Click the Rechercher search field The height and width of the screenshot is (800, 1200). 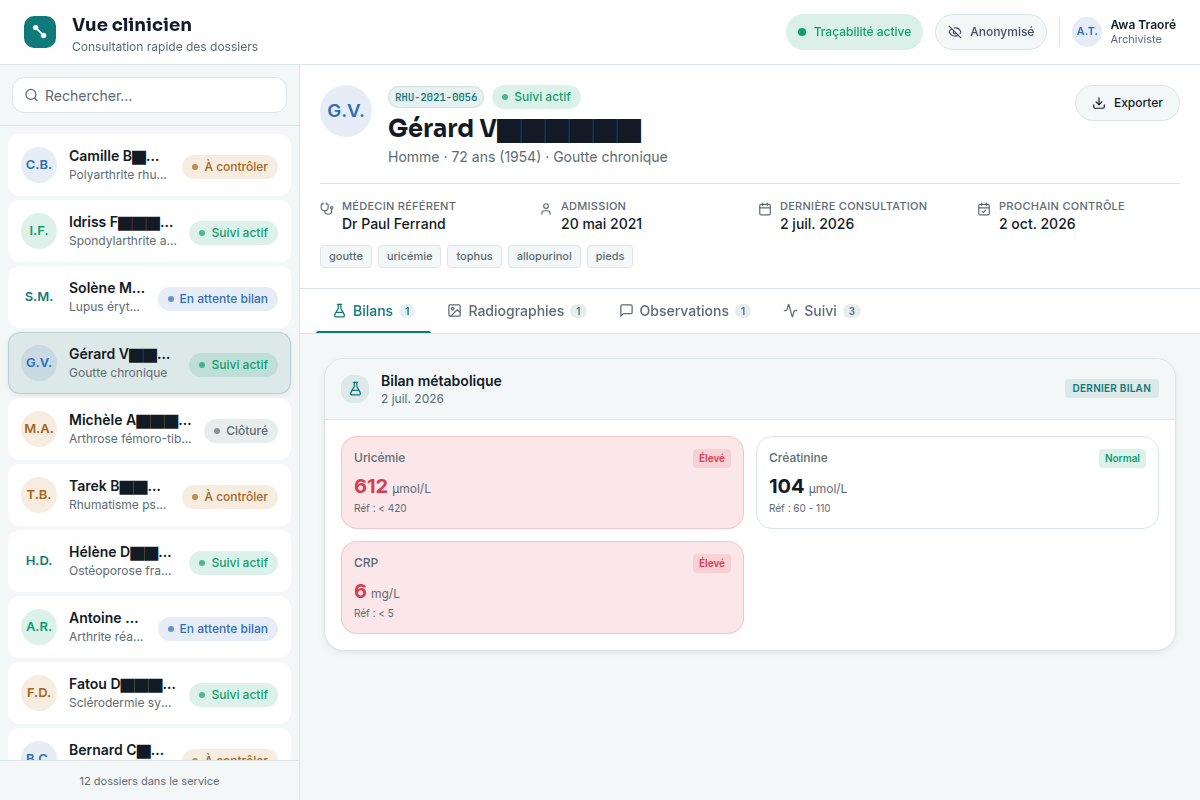pyautogui.click(x=150, y=95)
